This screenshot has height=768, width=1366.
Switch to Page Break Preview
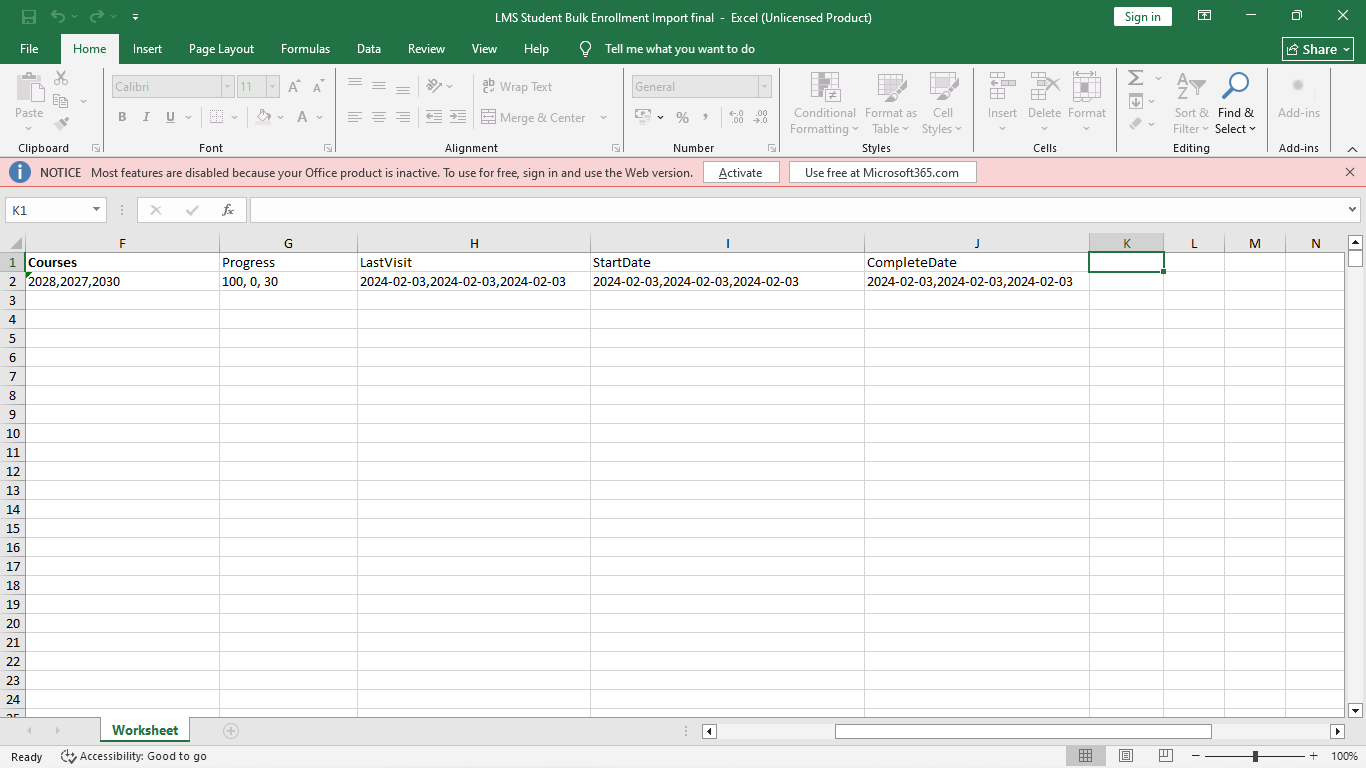pos(1165,756)
